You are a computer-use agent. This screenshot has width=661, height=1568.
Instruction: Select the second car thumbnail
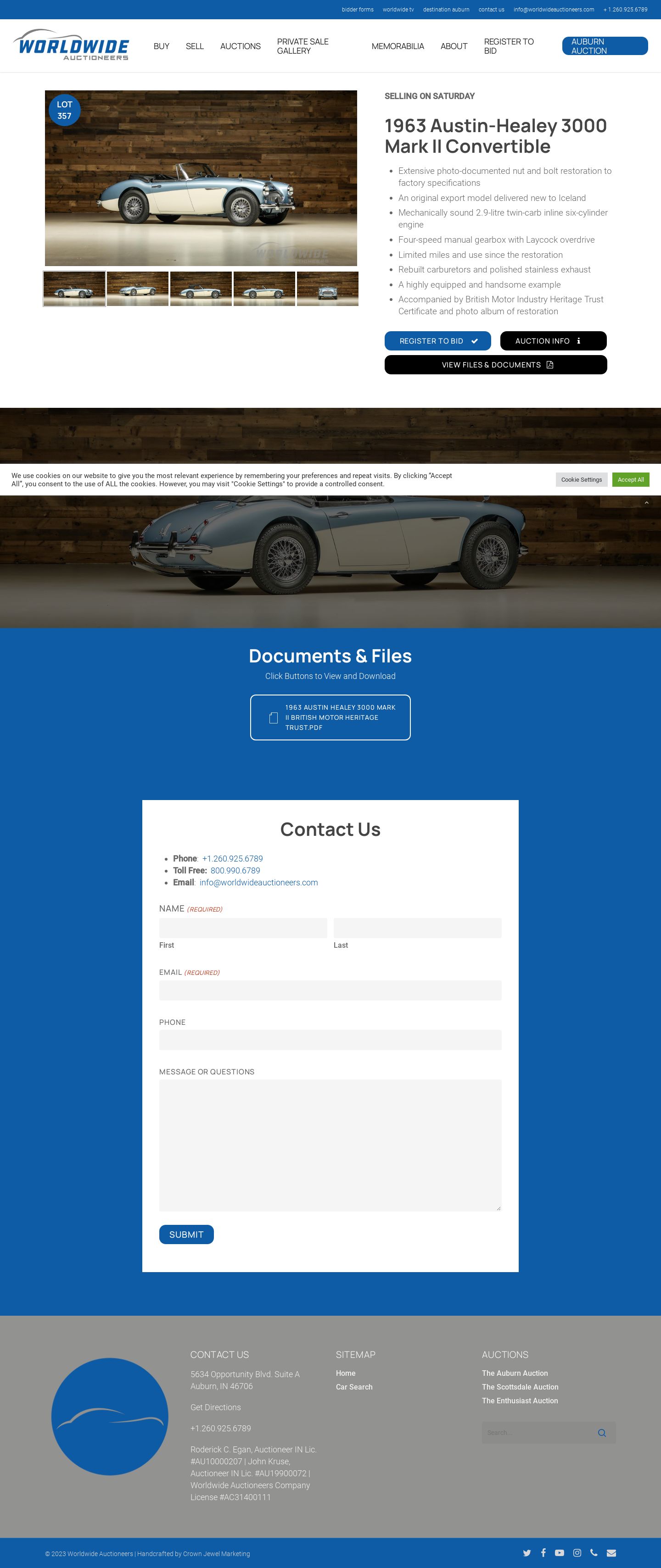click(x=138, y=289)
